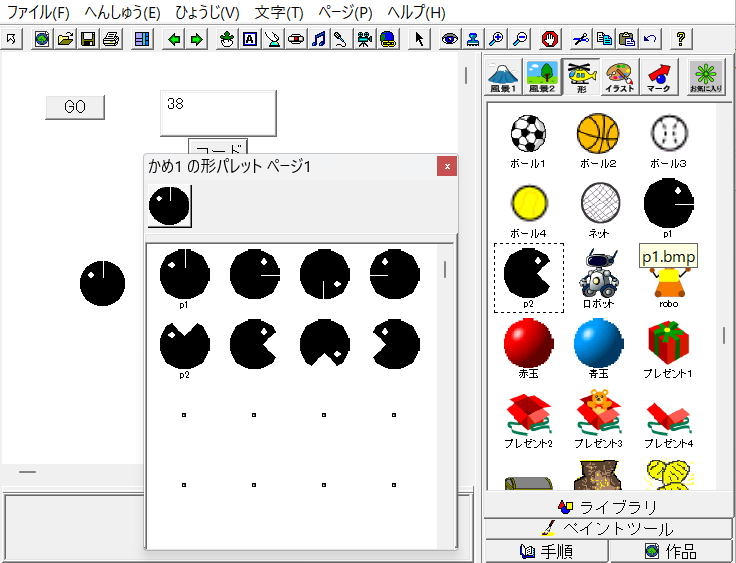Open the 文字(T) menu

click(x=279, y=12)
